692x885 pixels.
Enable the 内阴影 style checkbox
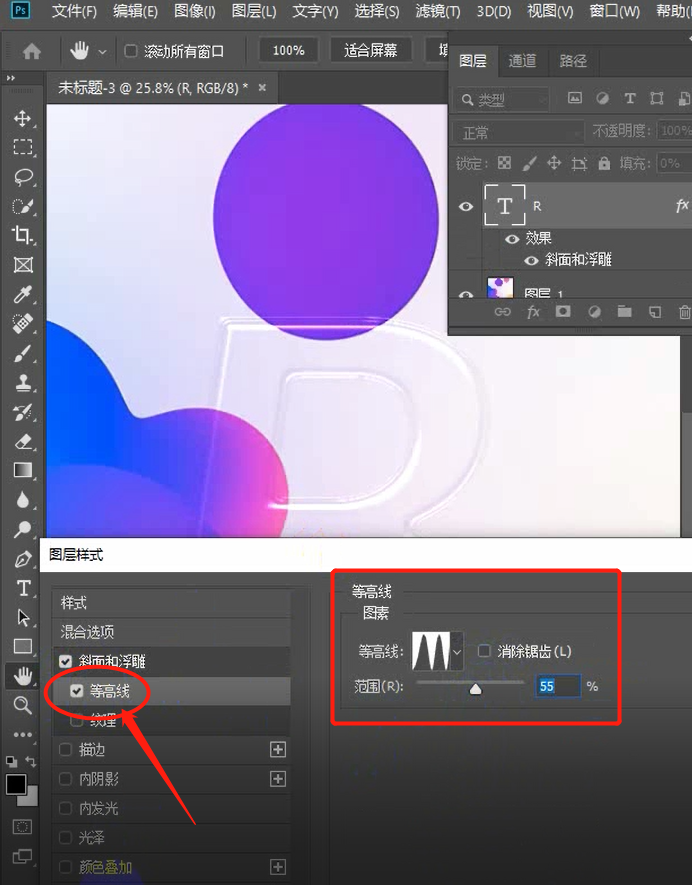(65, 779)
